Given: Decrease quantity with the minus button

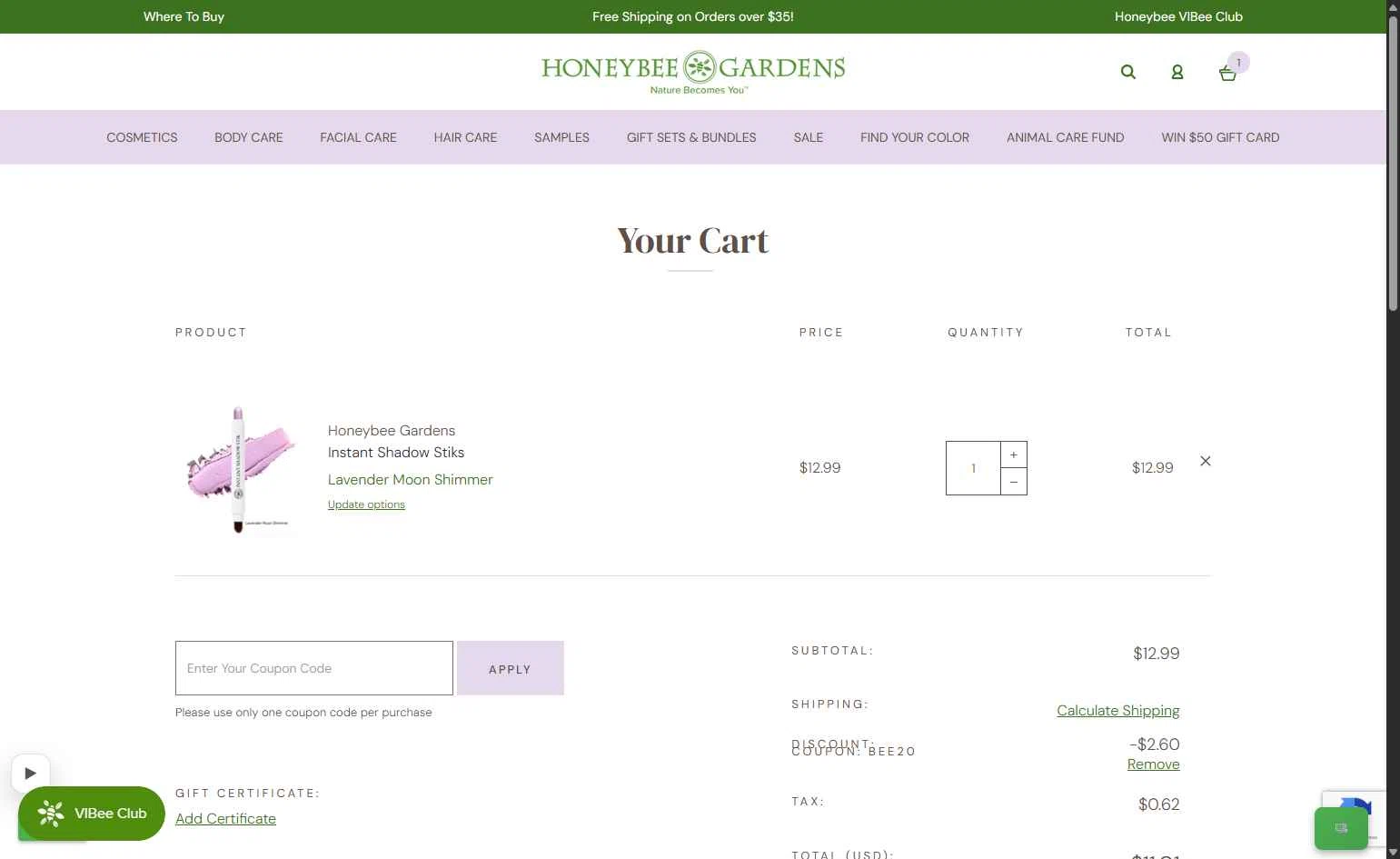Looking at the screenshot, I should (x=1014, y=482).
